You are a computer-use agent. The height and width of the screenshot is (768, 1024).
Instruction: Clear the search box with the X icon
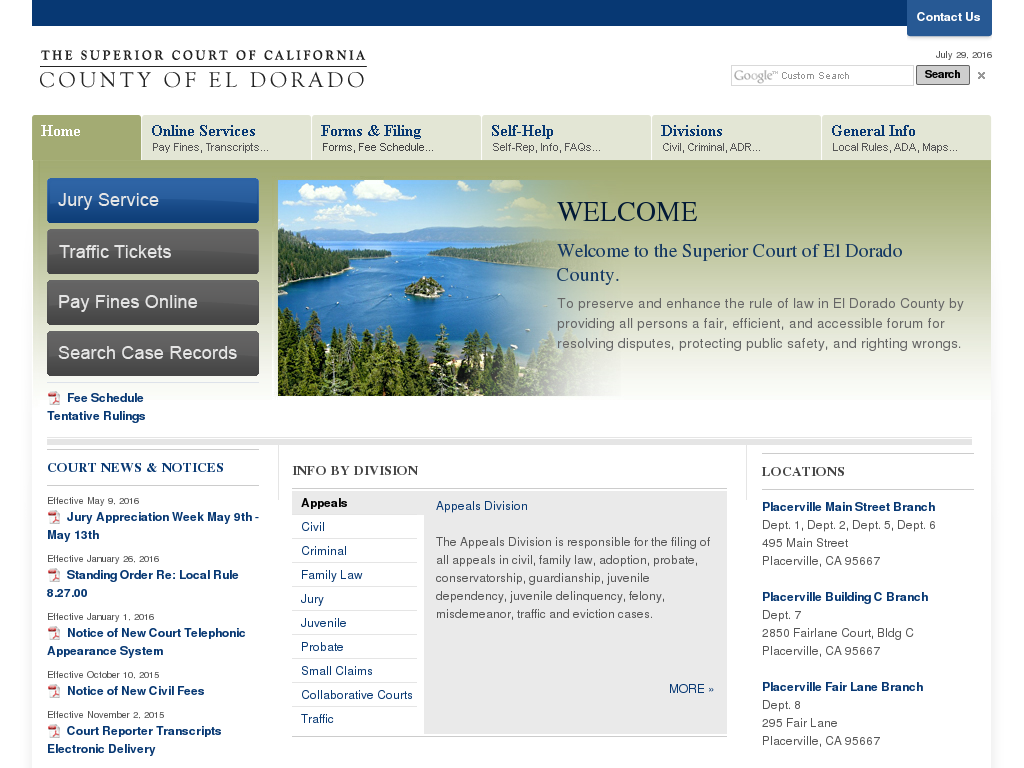click(x=981, y=76)
